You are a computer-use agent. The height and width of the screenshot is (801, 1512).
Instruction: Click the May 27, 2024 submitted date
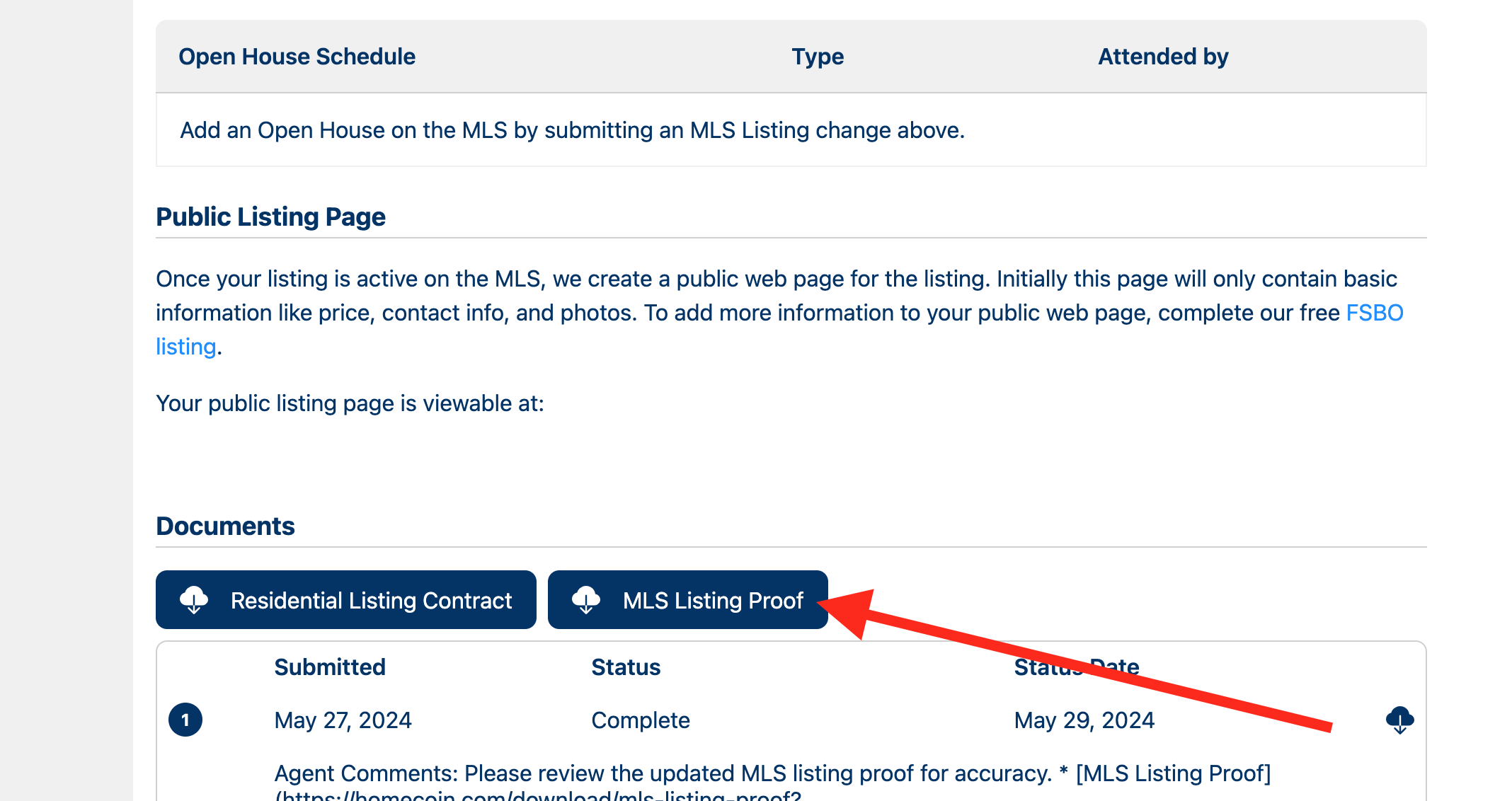(343, 720)
